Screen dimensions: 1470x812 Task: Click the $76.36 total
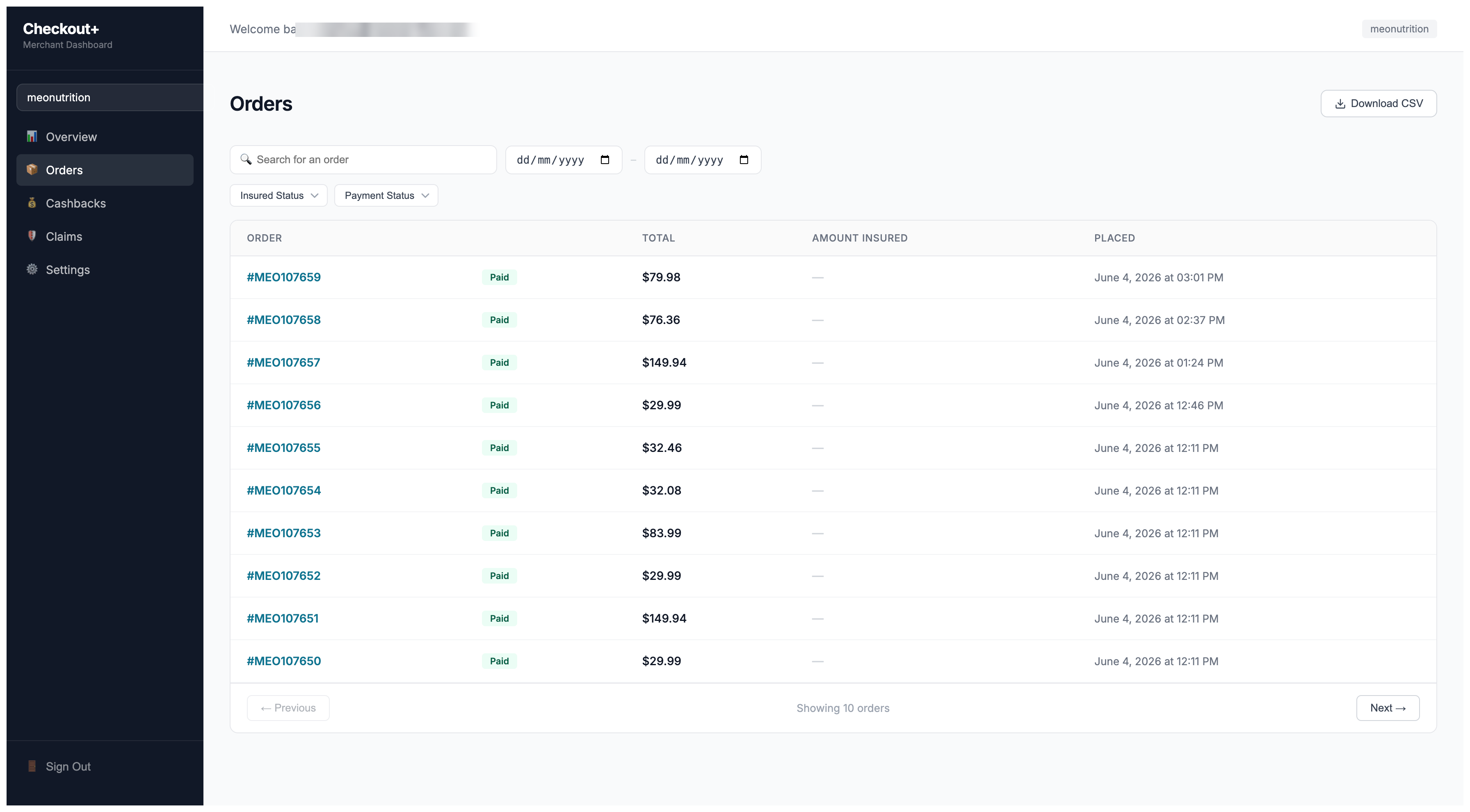pyautogui.click(x=661, y=319)
